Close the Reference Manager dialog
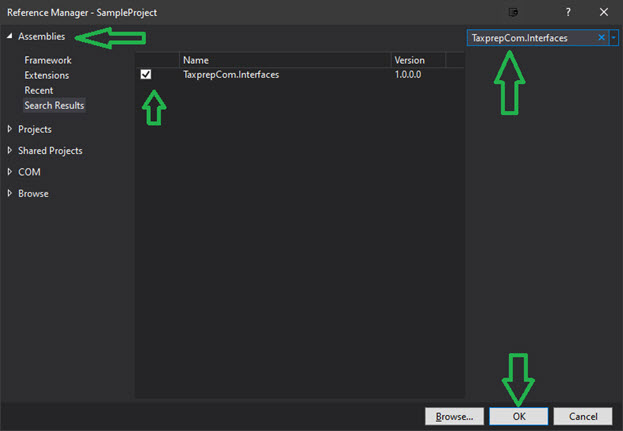Image resolution: width=623 pixels, height=431 pixels. point(603,12)
